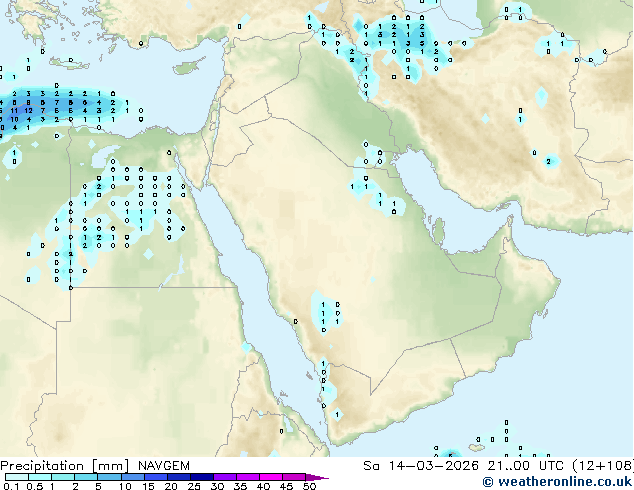Click the arrow tip ending the legend bar
The height and width of the screenshot is (490, 634).
click(317, 477)
